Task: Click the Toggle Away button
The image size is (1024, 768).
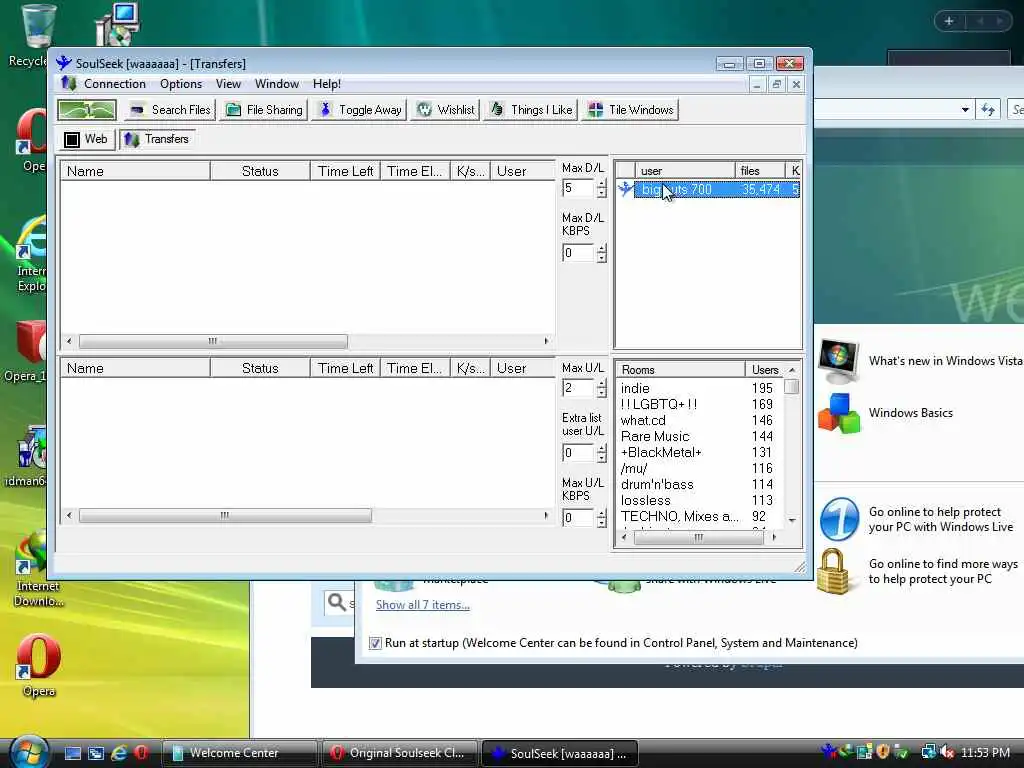Action: 360,110
